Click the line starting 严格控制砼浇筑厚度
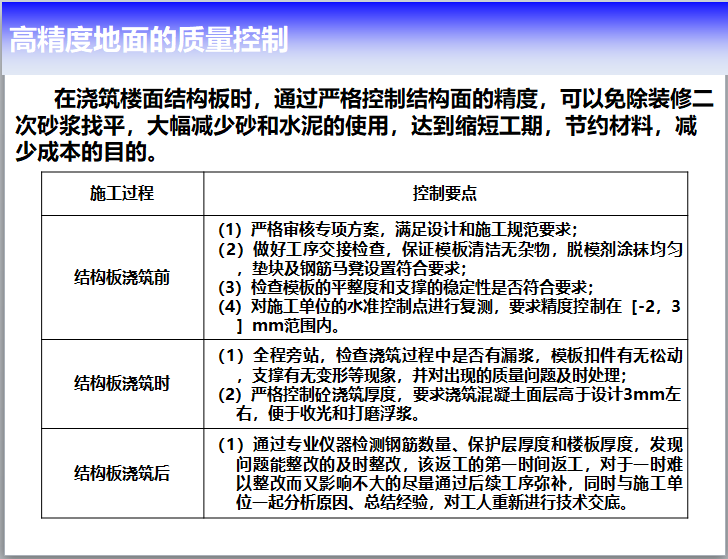 450,394
